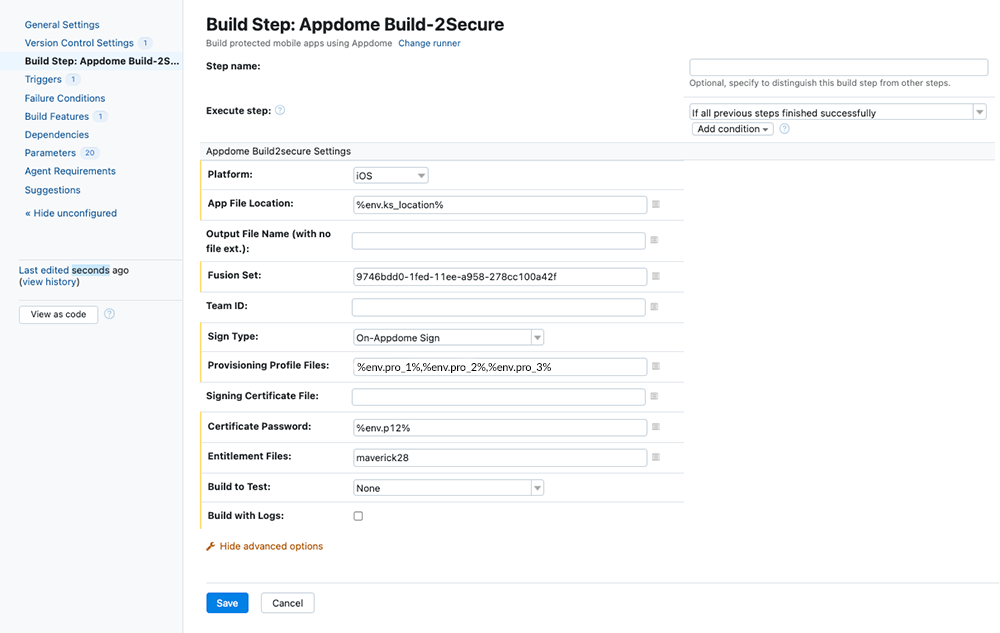This screenshot has height=633, width=1000.
Task: Click parameter icon beside Certificate Password field
Action: pos(656,427)
